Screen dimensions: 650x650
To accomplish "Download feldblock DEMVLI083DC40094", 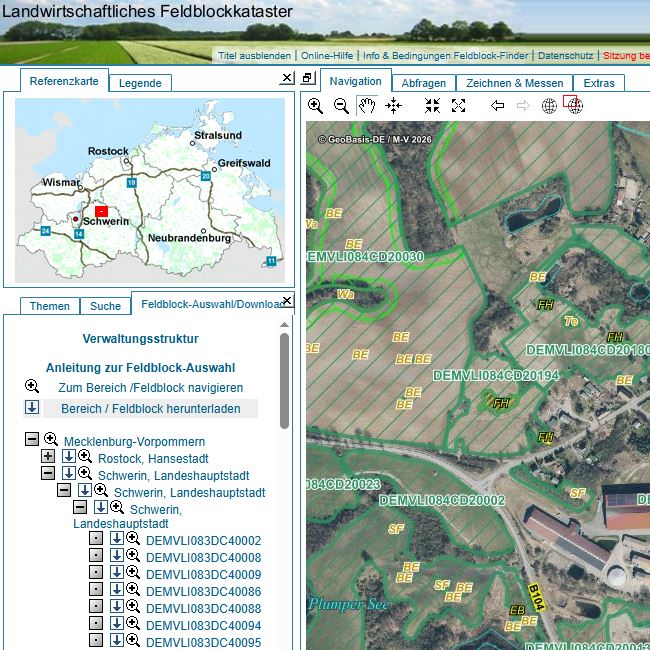I will (x=117, y=623).
